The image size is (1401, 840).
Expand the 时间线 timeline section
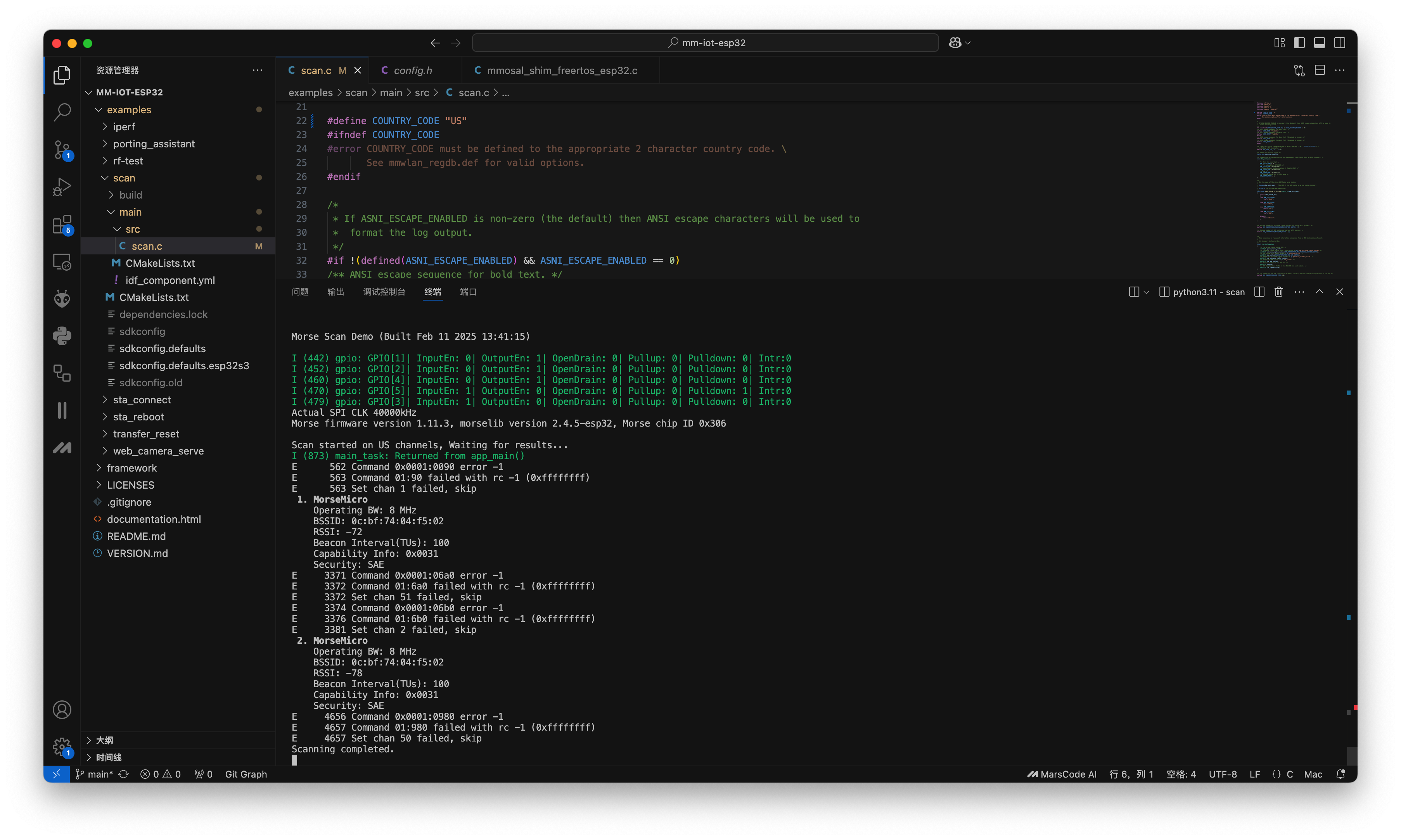pyautogui.click(x=88, y=757)
